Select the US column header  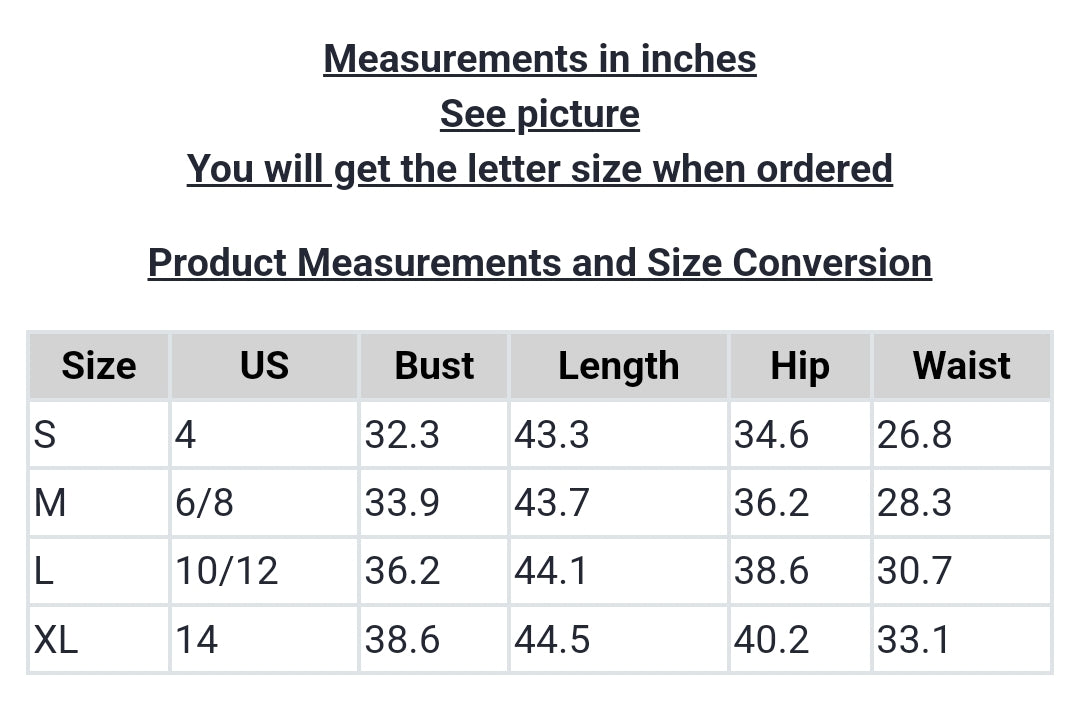click(264, 366)
